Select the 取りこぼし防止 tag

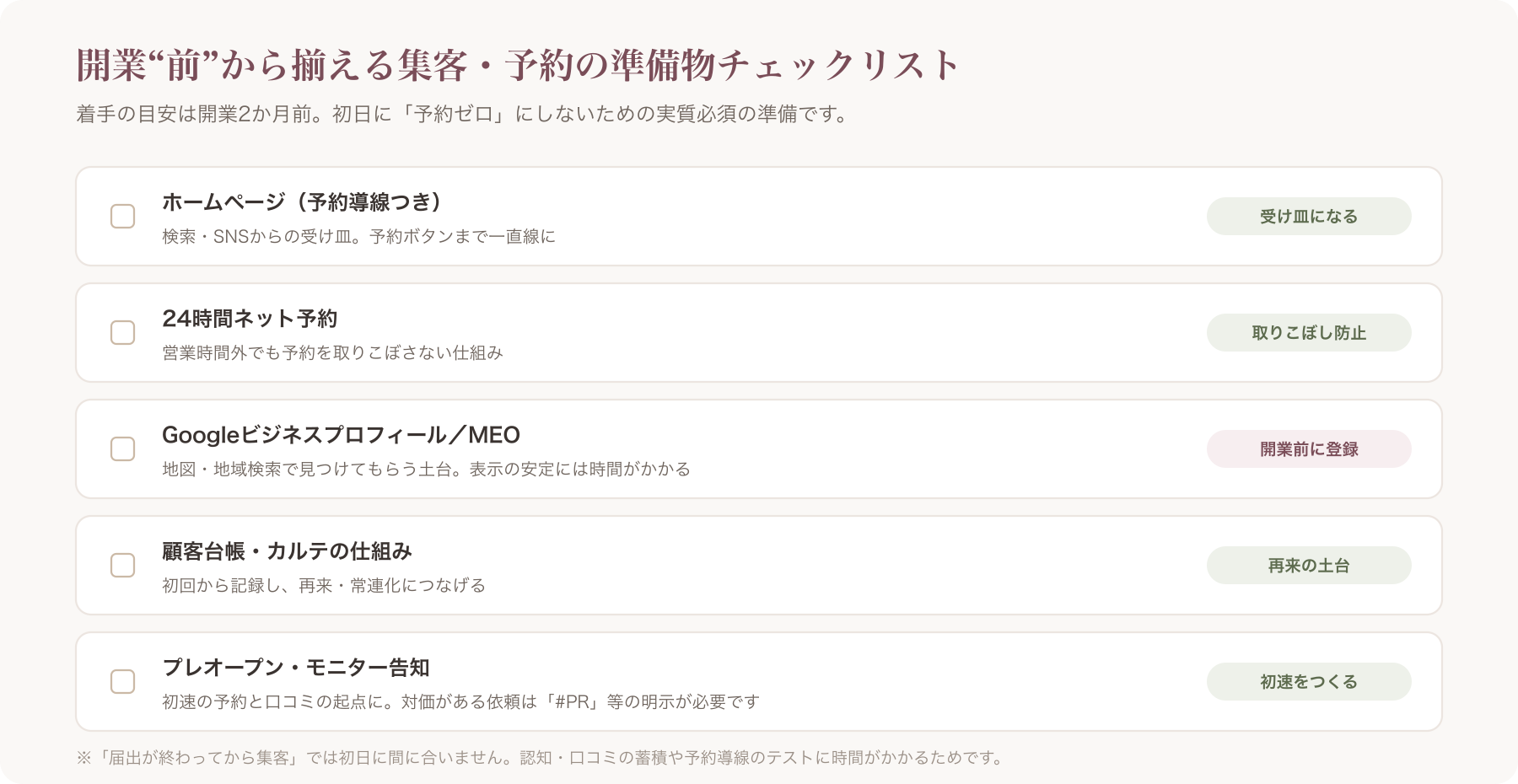pos(1309,333)
